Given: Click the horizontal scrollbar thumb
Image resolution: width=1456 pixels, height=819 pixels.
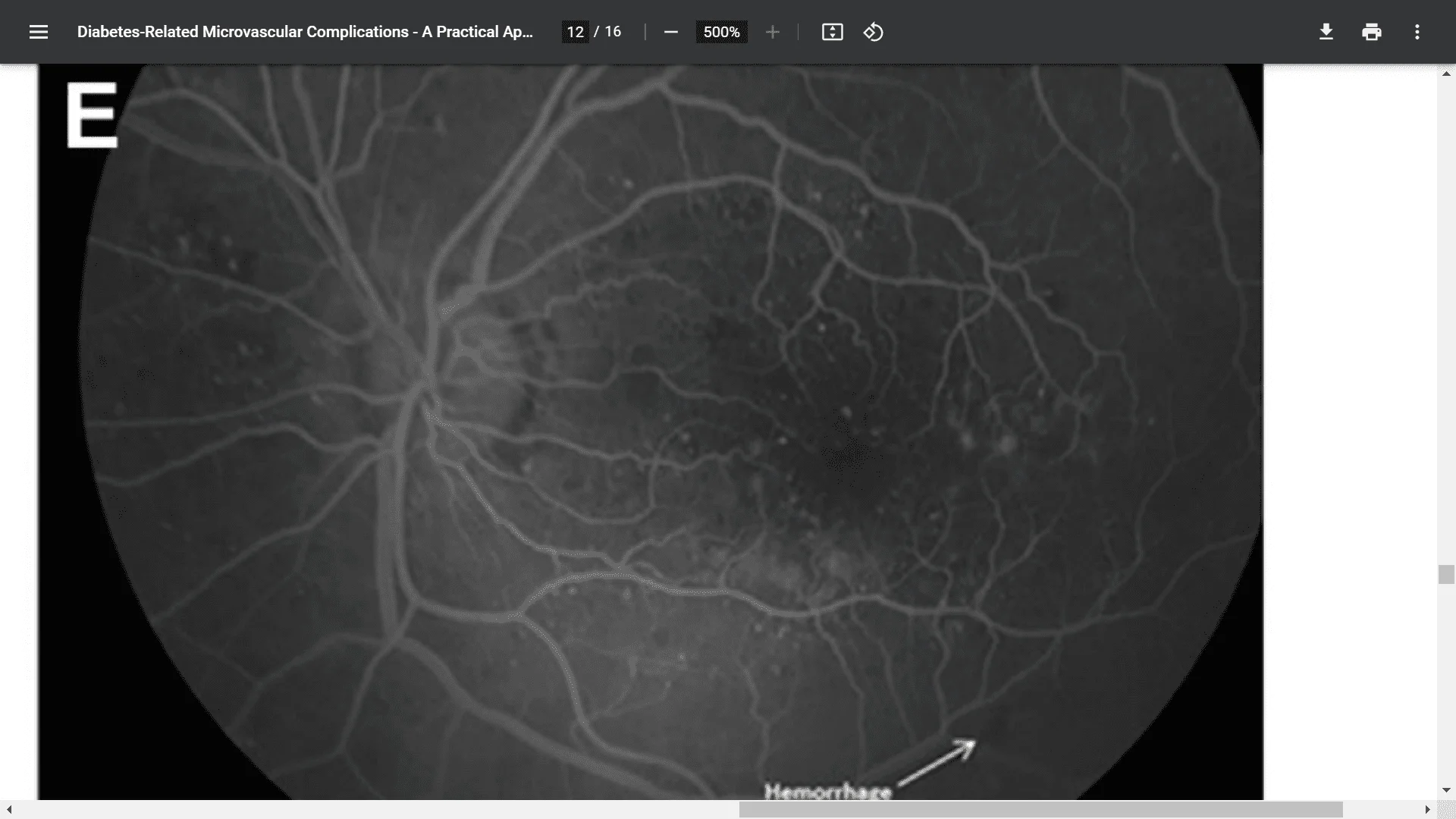Looking at the screenshot, I should (1040, 810).
